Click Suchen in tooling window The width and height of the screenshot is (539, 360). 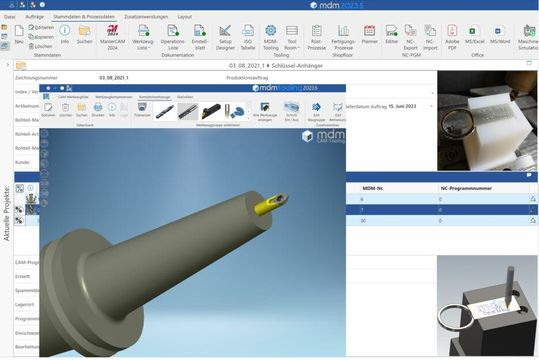pyautogui.click(x=81, y=110)
